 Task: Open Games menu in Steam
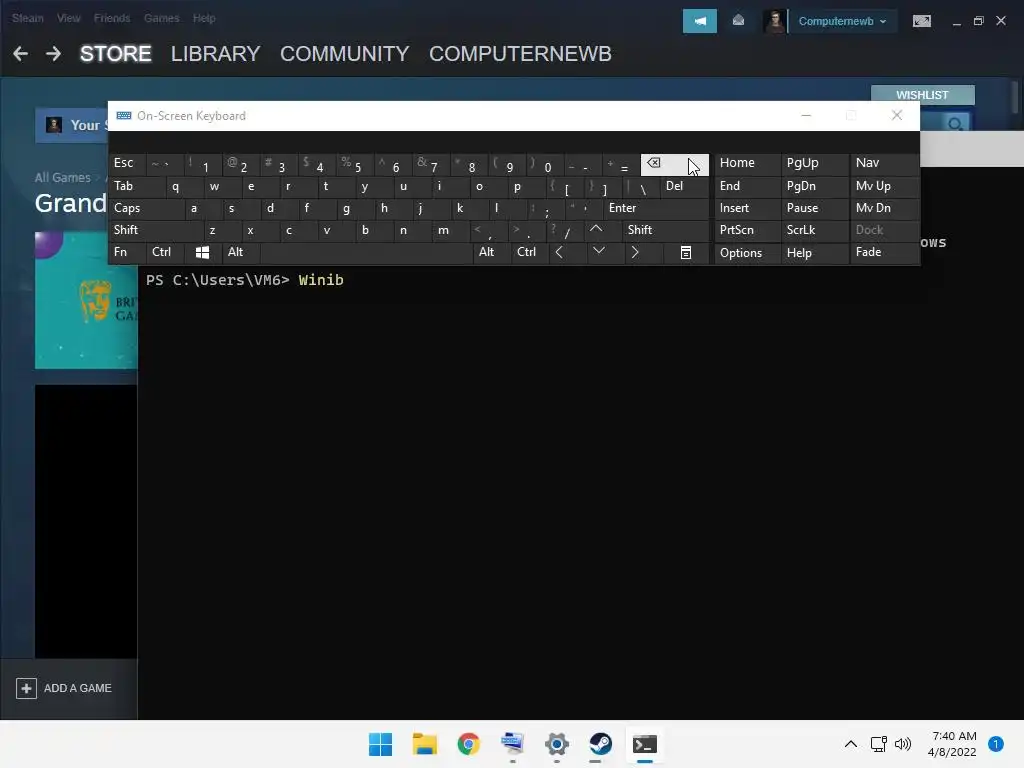161,18
